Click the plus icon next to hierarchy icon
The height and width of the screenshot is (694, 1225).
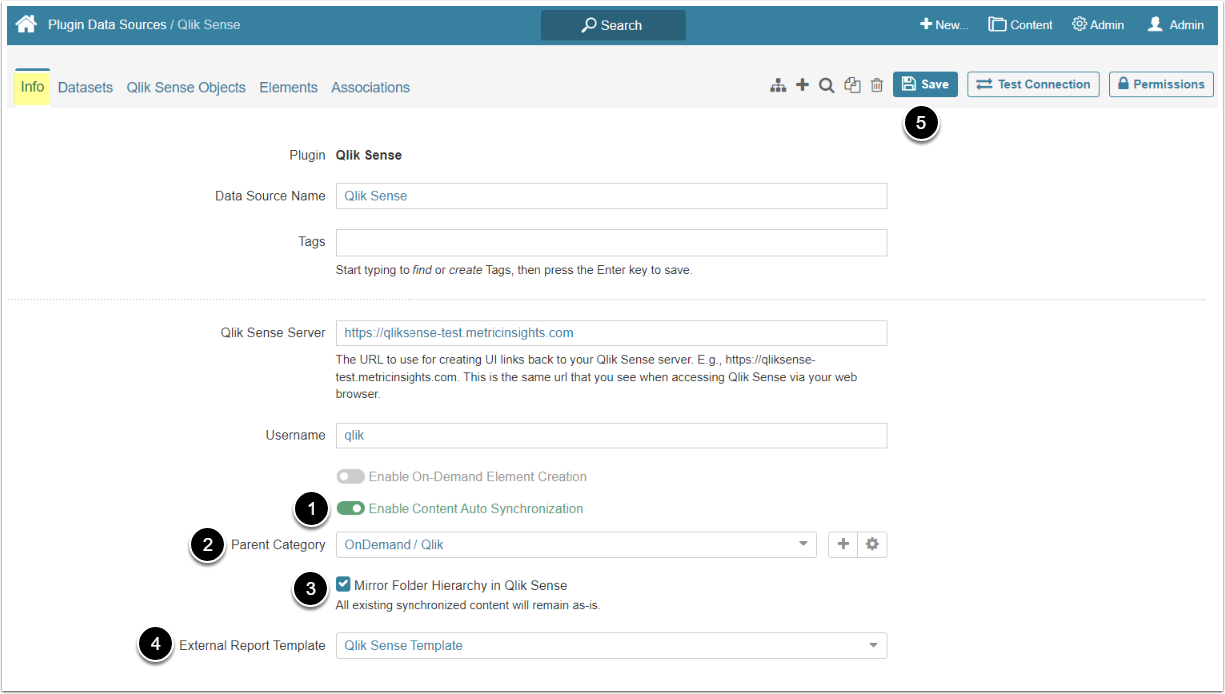pyautogui.click(x=802, y=86)
